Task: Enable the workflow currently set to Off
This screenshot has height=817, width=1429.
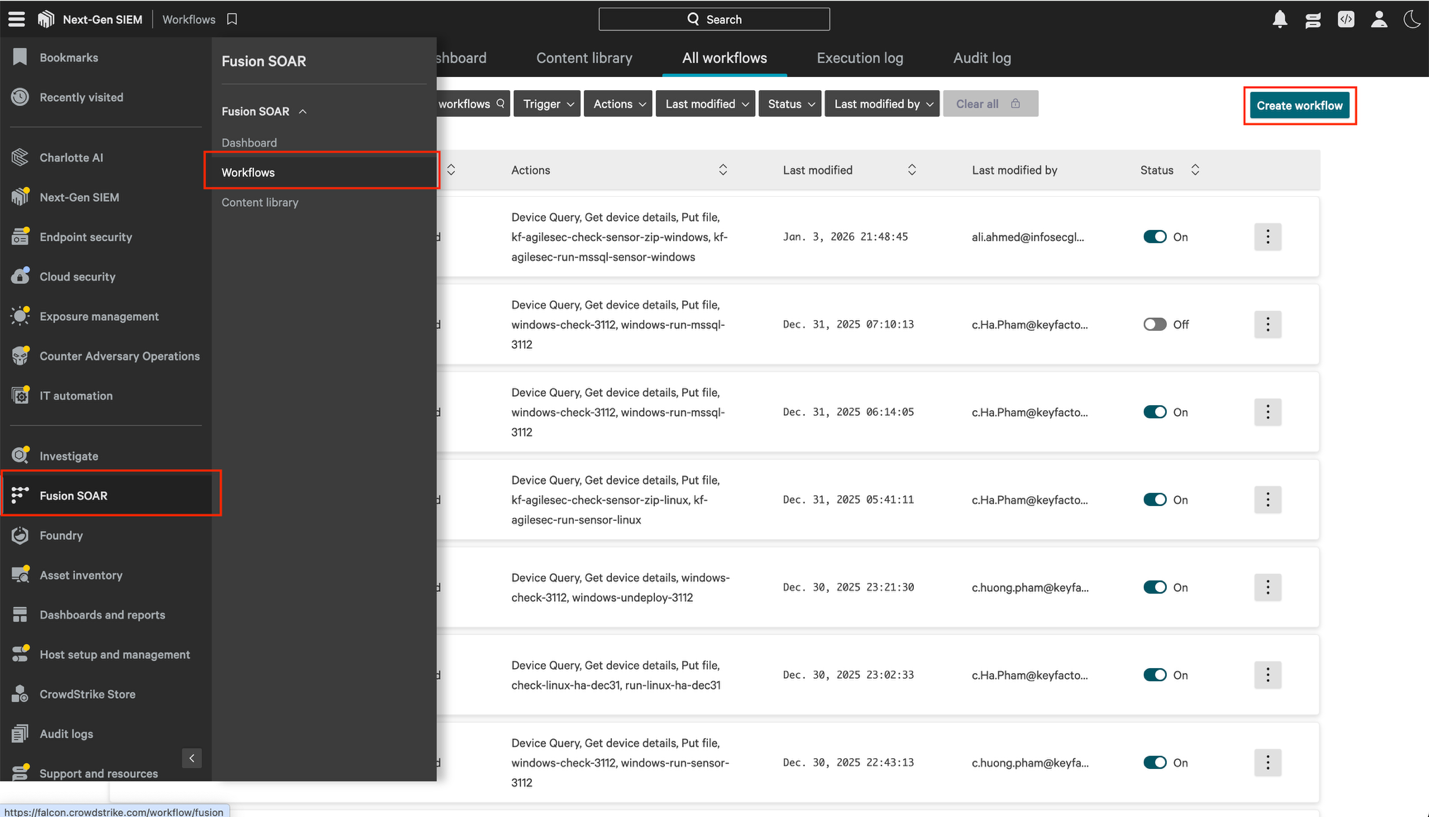Action: 1156,324
